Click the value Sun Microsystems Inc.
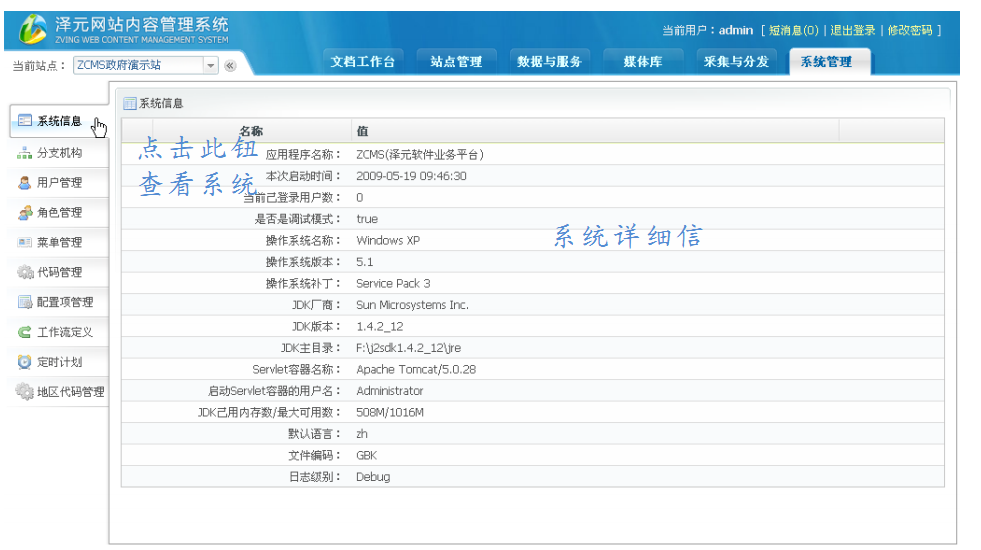 412,305
